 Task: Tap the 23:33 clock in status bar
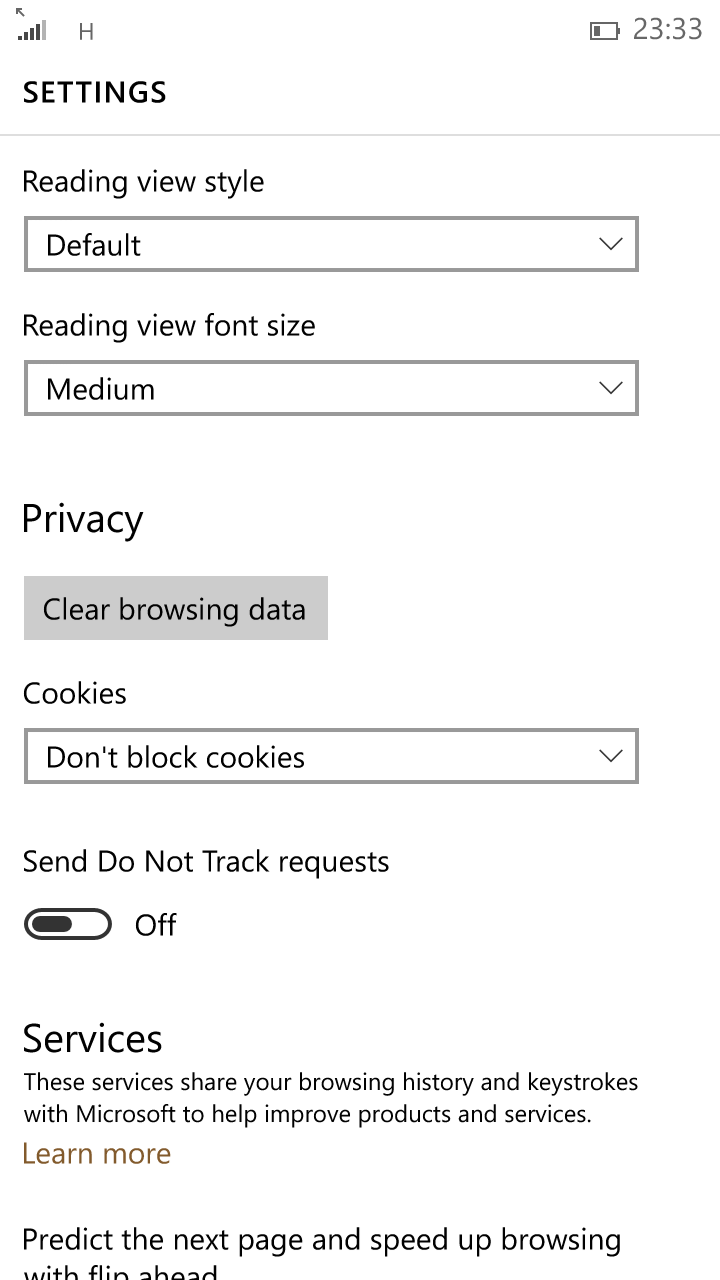pyautogui.click(x=668, y=30)
